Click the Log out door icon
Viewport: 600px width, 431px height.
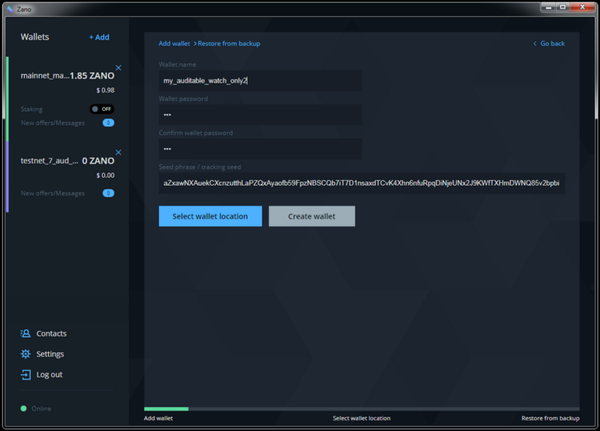pos(26,375)
